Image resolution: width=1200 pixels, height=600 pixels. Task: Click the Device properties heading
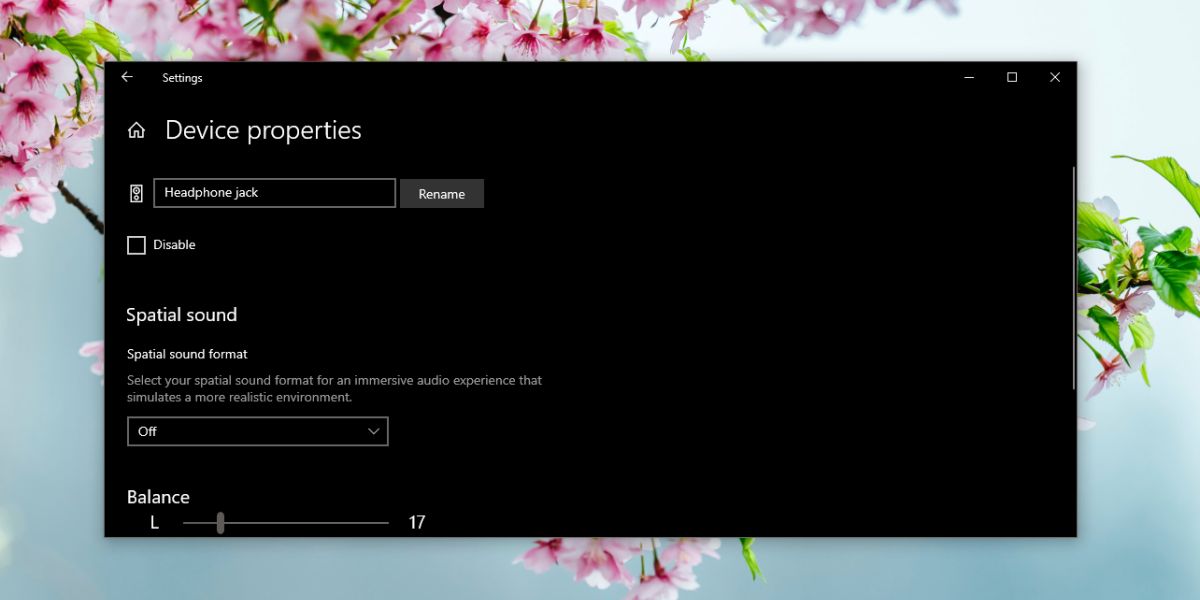click(x=263, y=130)
